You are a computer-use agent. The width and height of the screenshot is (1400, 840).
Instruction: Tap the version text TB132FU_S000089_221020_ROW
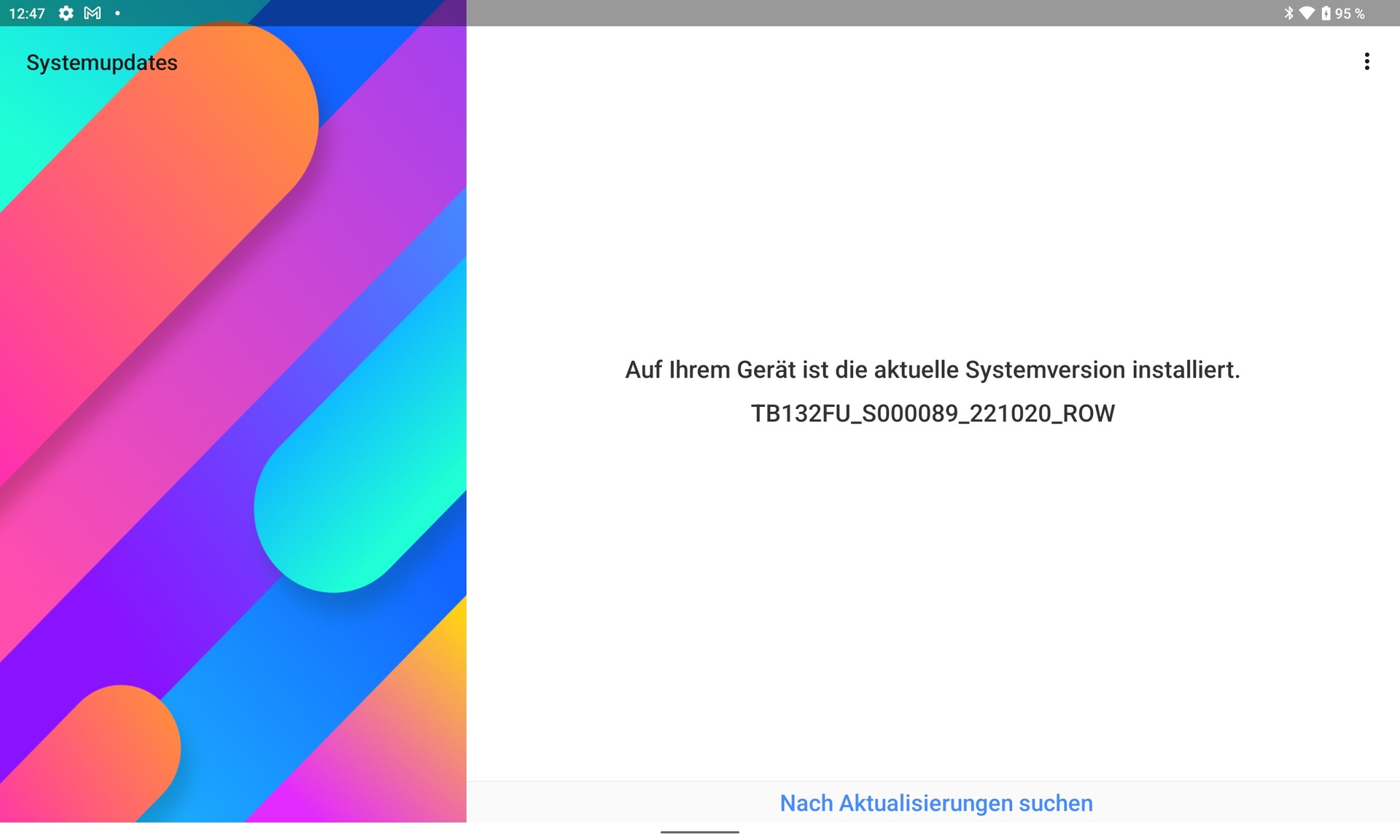point(933,413)
